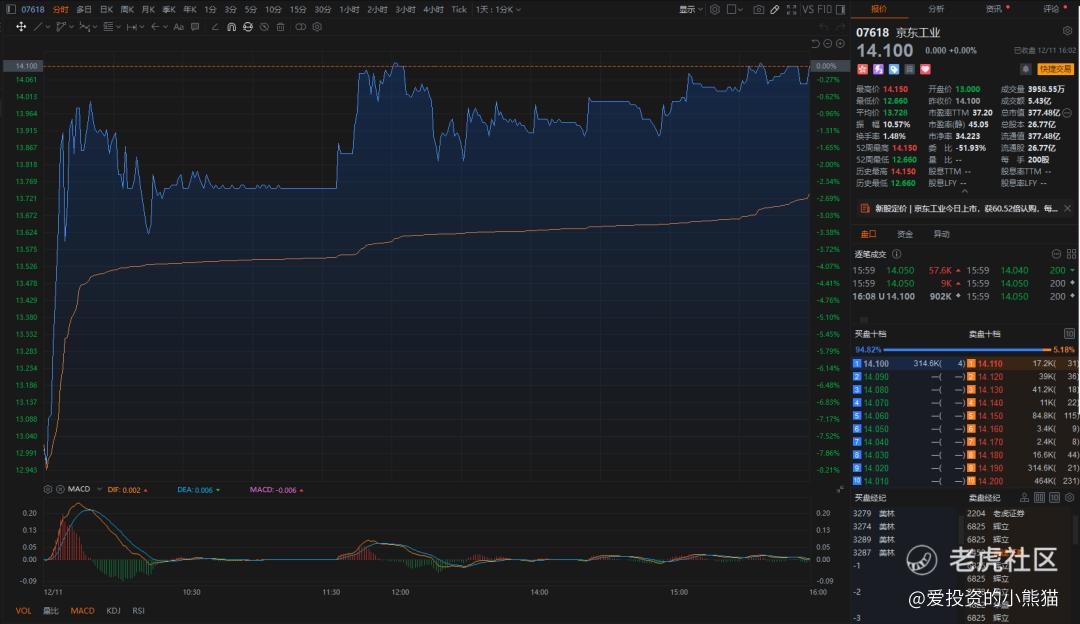Viewport: 1080px width, 624px height.
Task: Enter fullscreen chart mode
Action: click(x=791, y=10)
